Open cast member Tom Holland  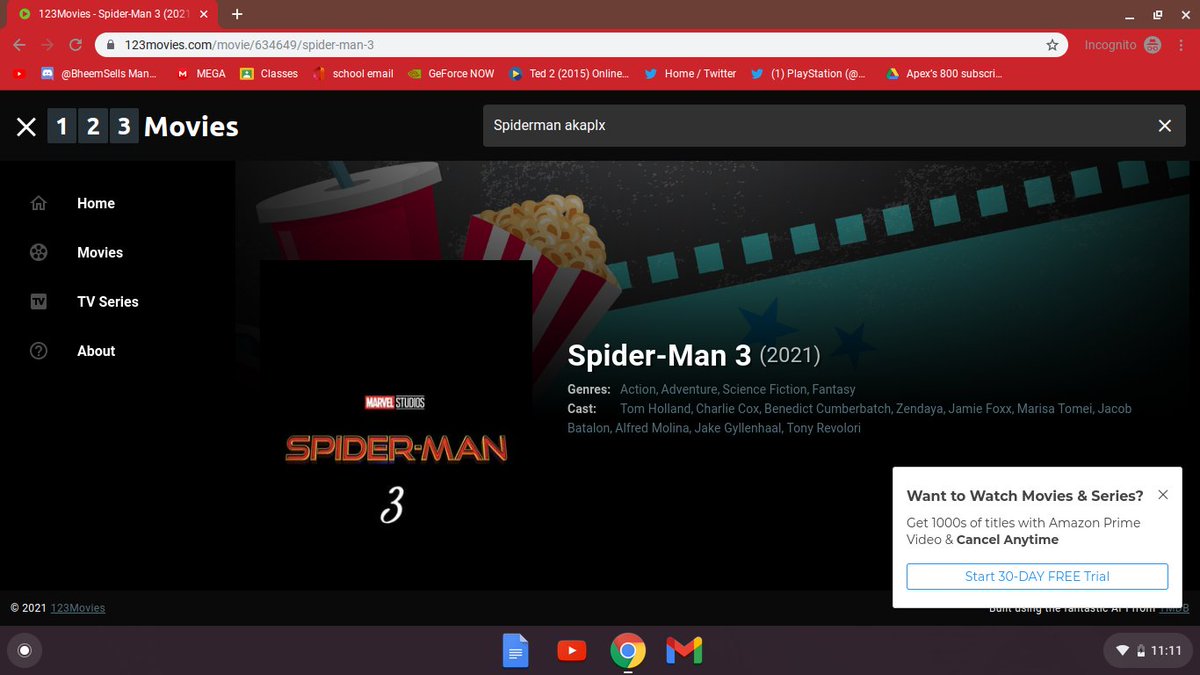[x=655, y=408]
